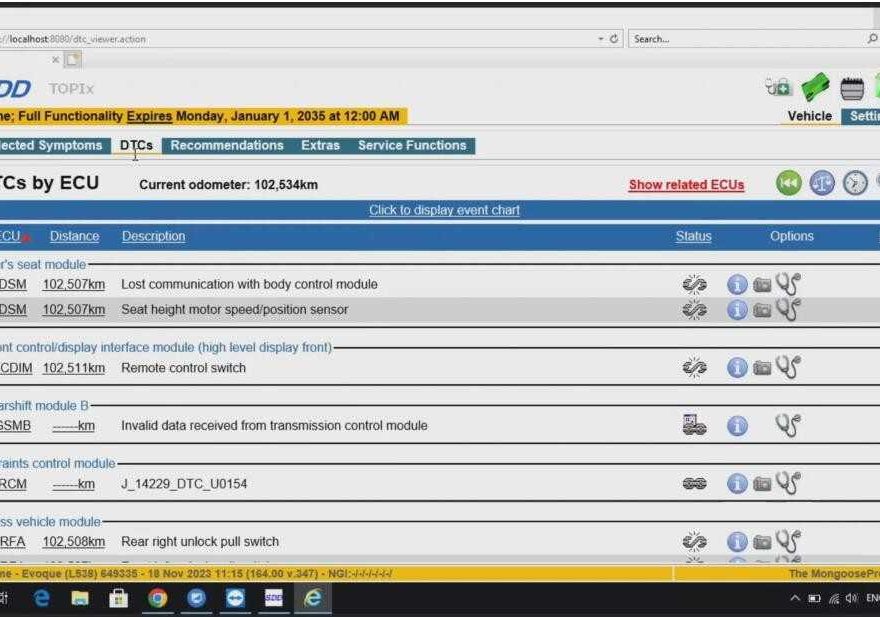Viewport: 880px width, 617px height.
Task: Open Microsoft Store from the taskbar
Action: point(118,598)
